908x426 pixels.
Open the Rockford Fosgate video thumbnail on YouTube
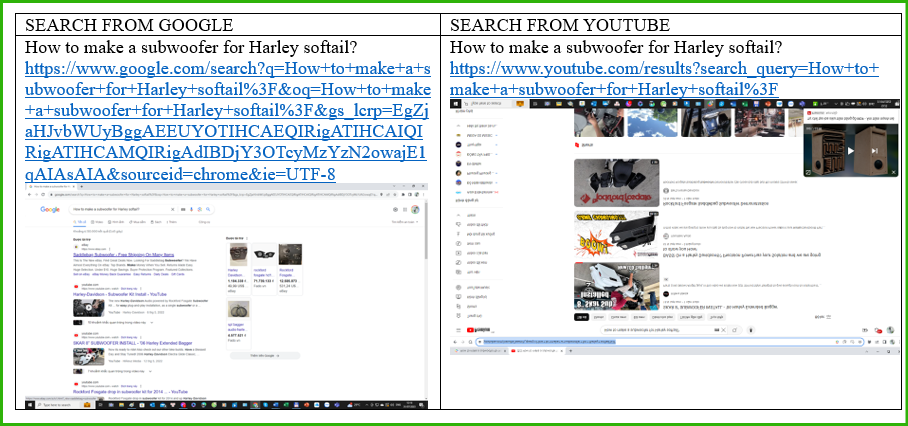pos(617,183)
